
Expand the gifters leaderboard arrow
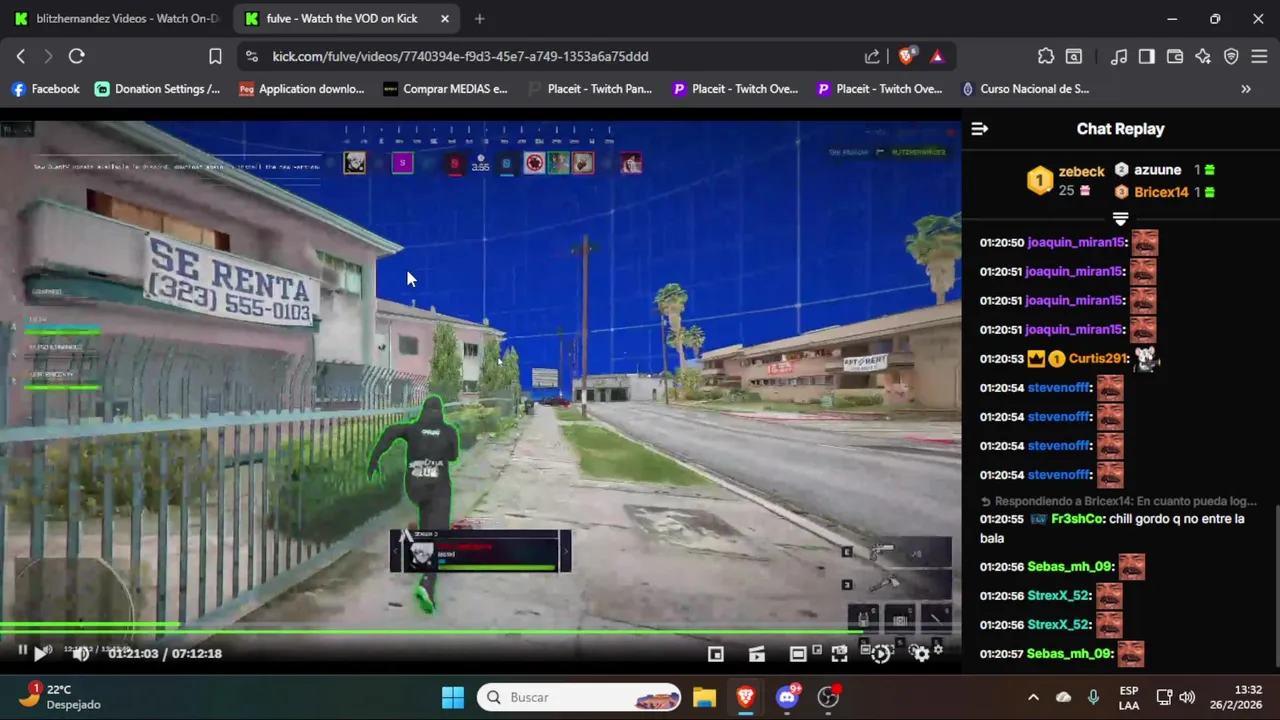(1120, 218)
